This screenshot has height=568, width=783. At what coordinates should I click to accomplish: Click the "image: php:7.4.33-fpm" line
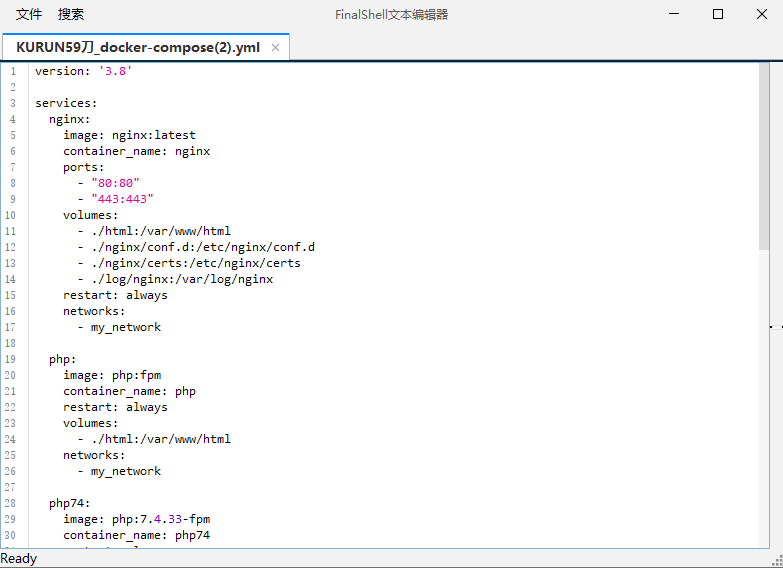[x=136, y=519]
